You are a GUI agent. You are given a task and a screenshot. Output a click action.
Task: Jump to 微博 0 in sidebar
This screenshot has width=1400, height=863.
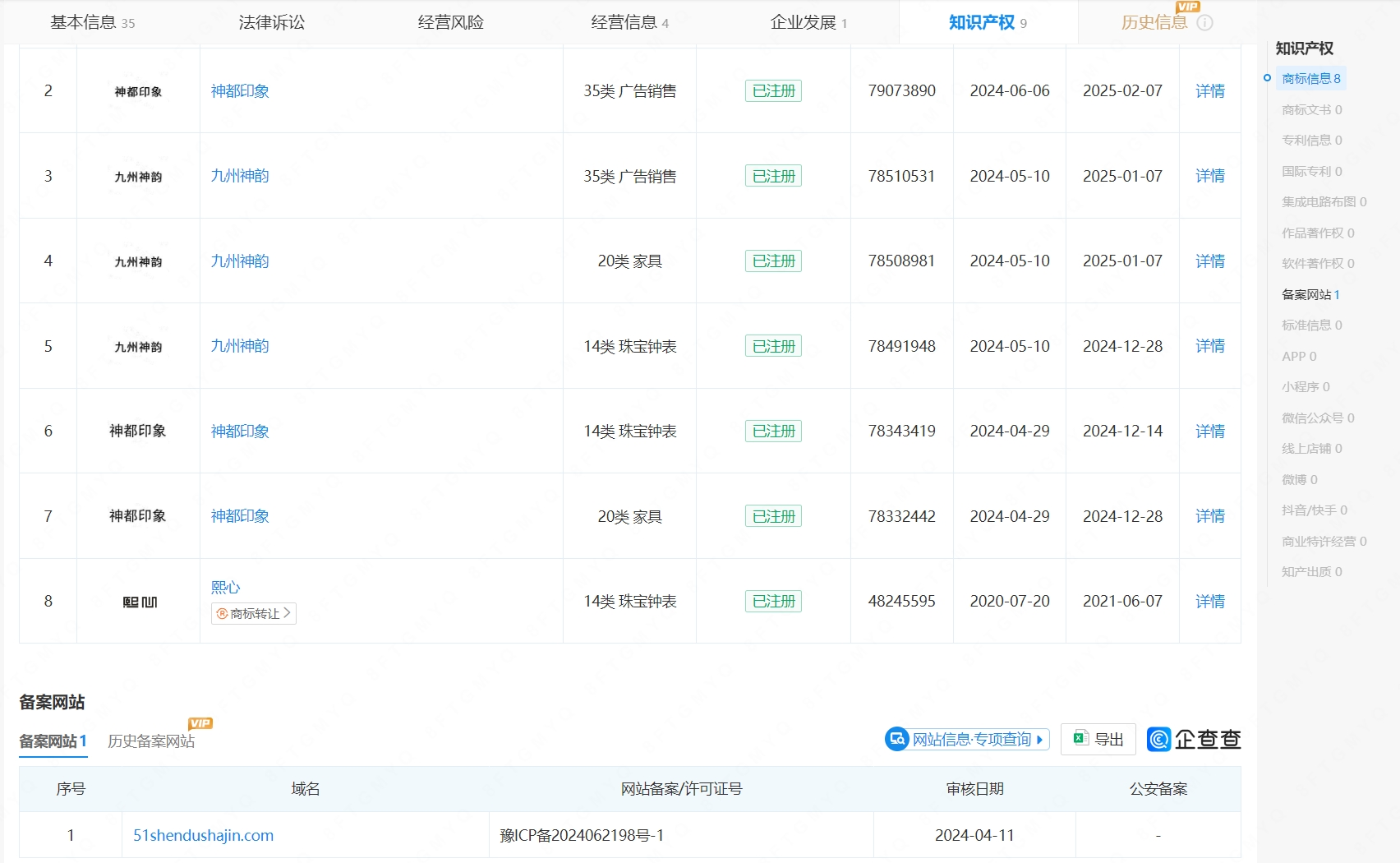1300,480
